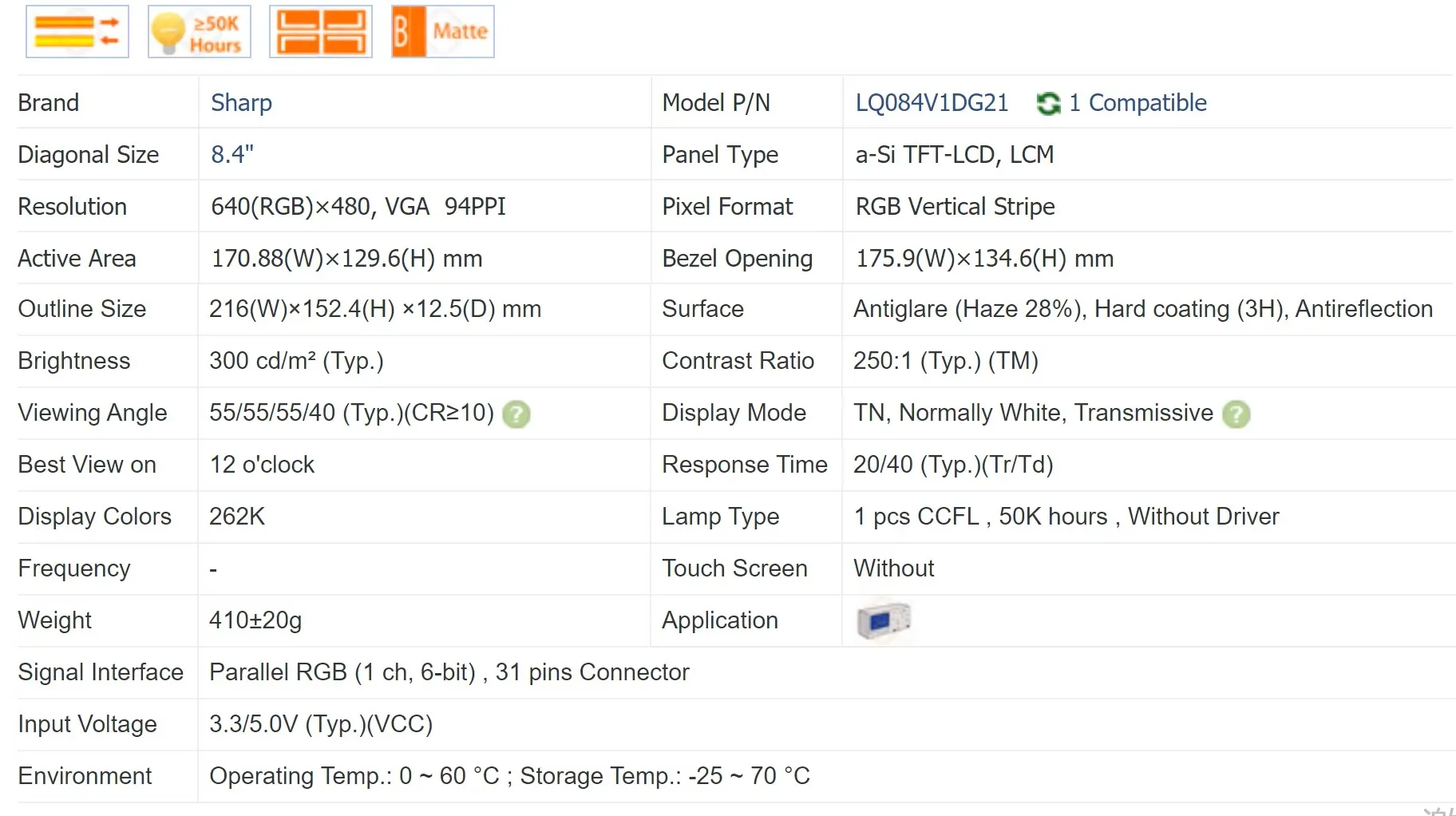Click the TN, Normally White, Transmissive value
The width and height of the screenshot is (1456, 816).
point(1033,413)
